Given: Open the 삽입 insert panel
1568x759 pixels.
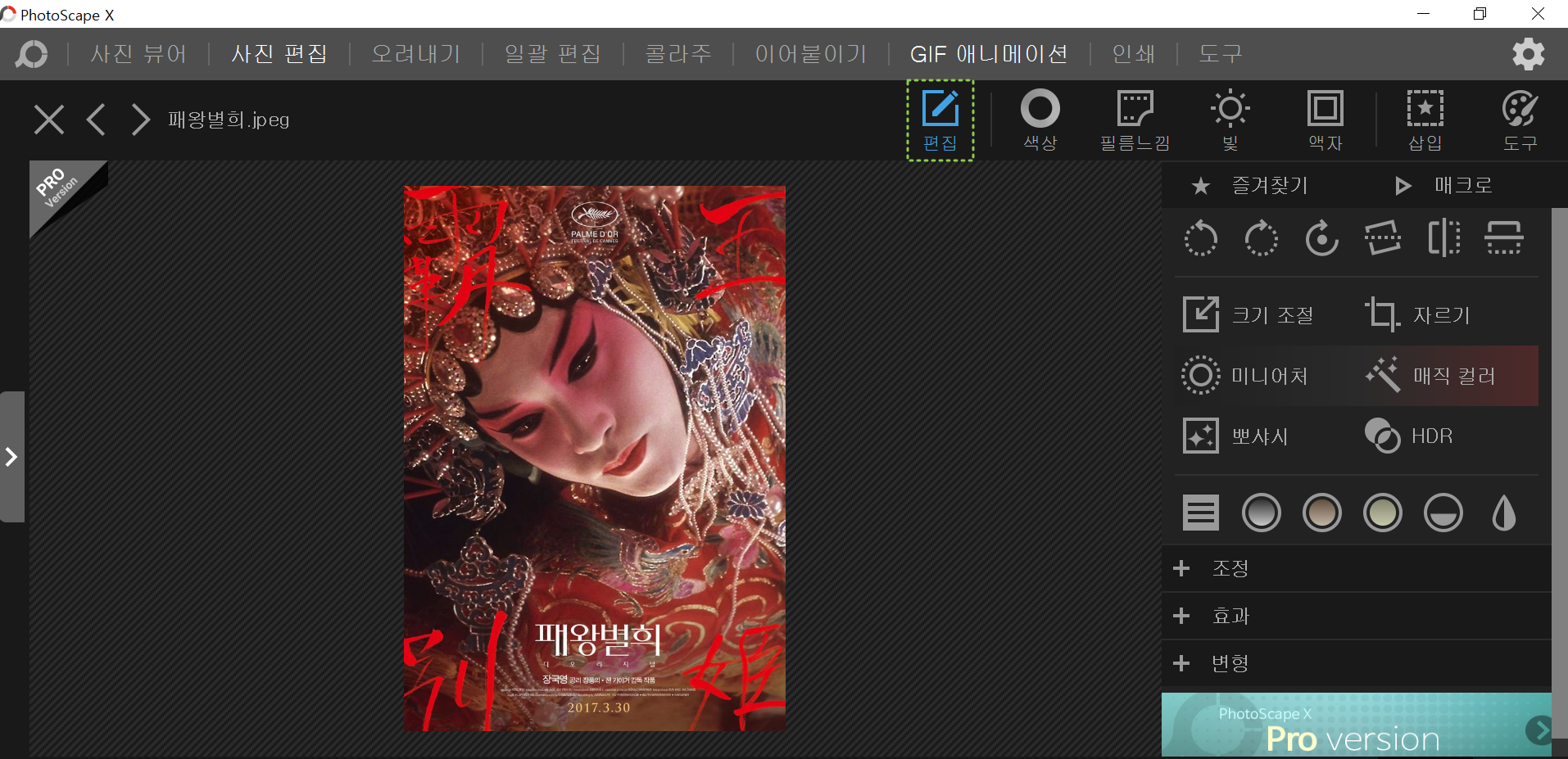Looking at the screenshot, I should coord(1425,120).
